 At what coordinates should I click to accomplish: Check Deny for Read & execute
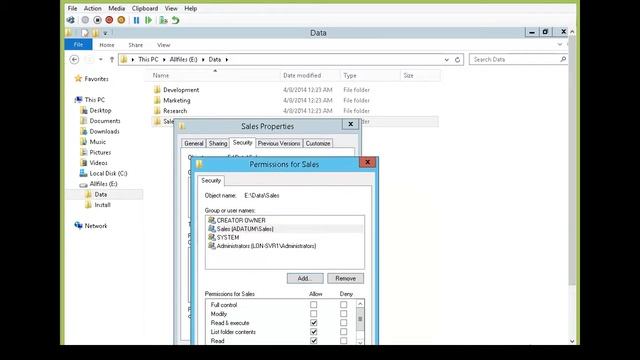coord(344,322)
